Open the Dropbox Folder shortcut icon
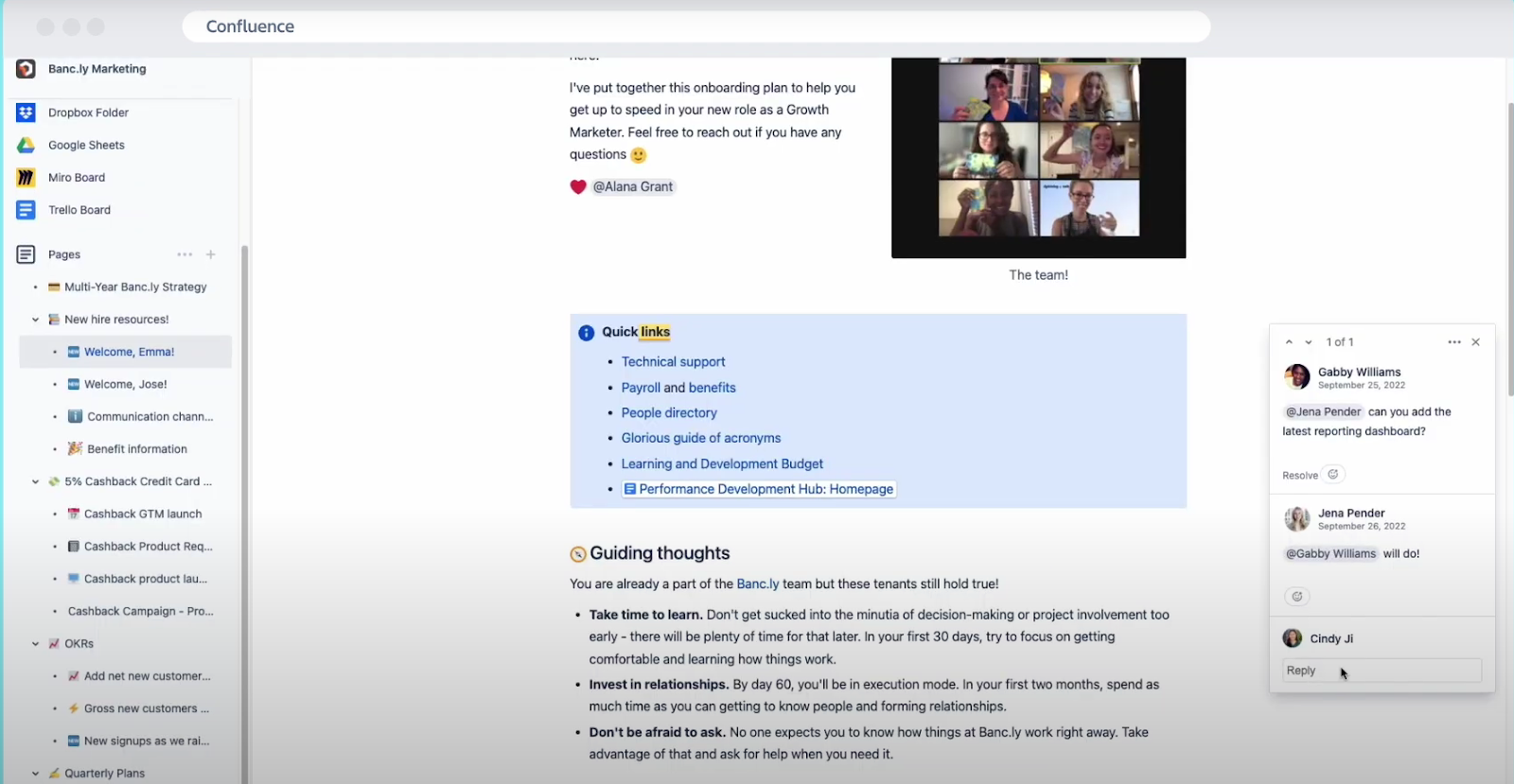Image resolution: width=1514 pixels, height=784 pixels. 26,113
